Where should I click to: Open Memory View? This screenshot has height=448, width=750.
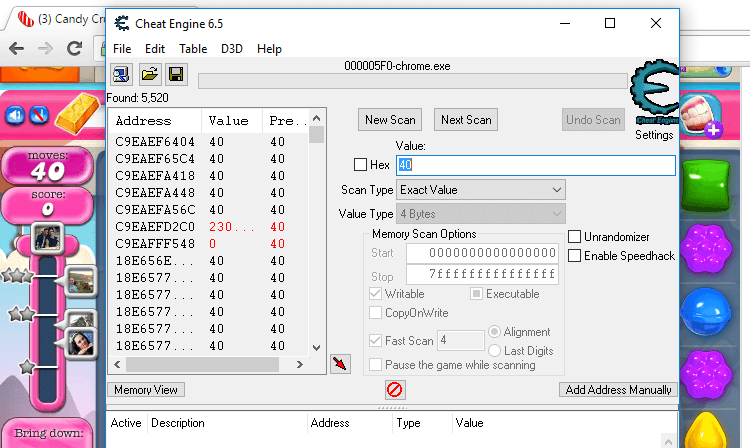(x=145, y=390)
